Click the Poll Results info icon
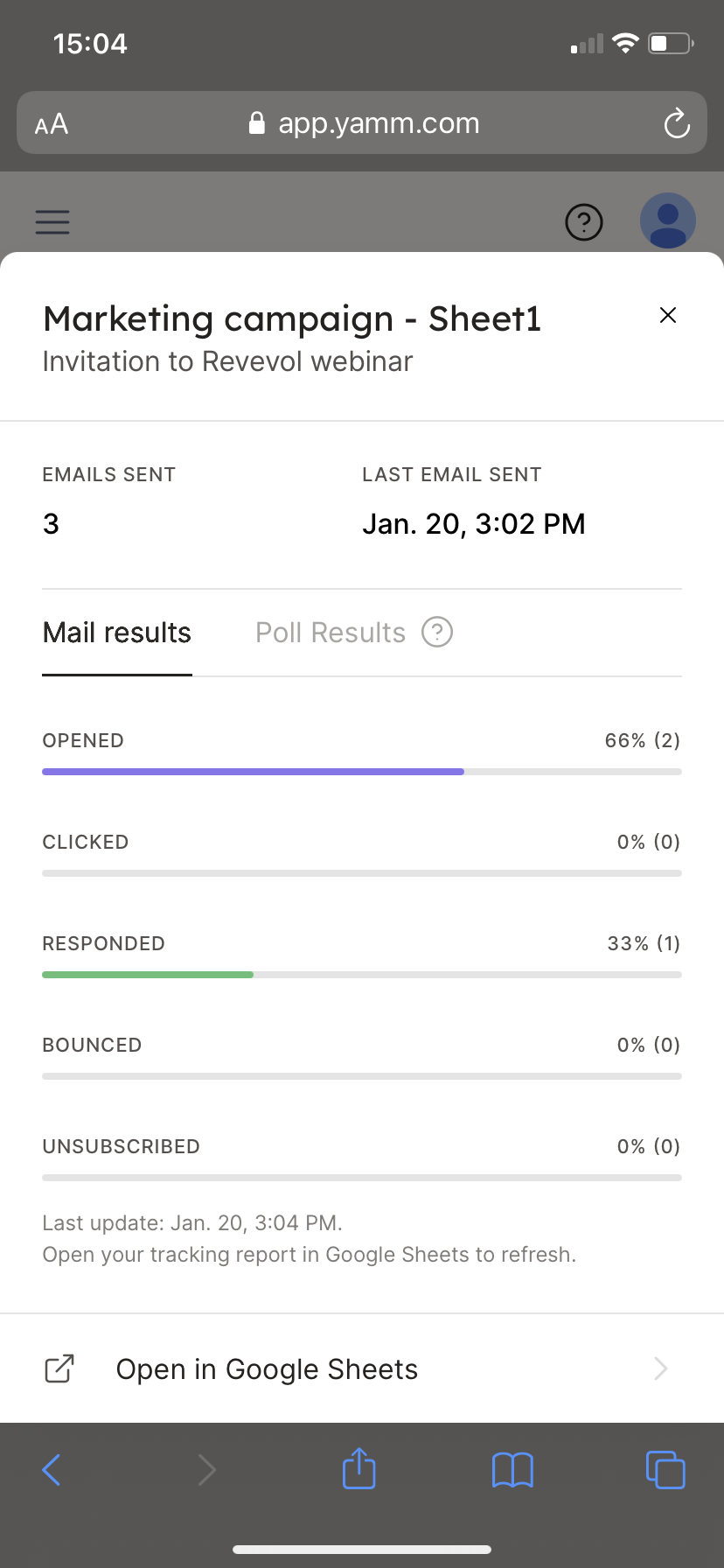 pos(437,632)
